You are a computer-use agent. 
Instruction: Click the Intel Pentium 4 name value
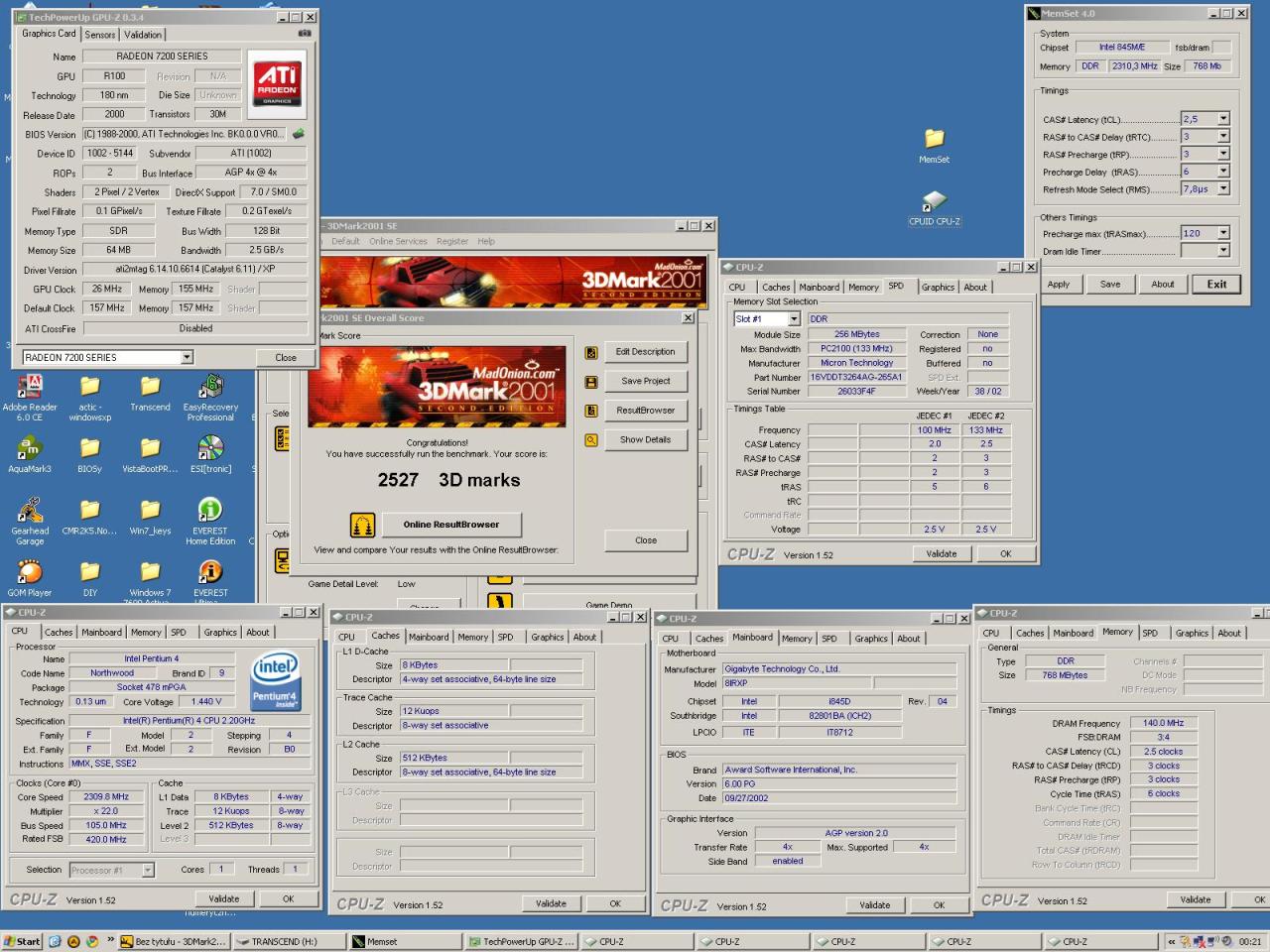click(151, 658)
